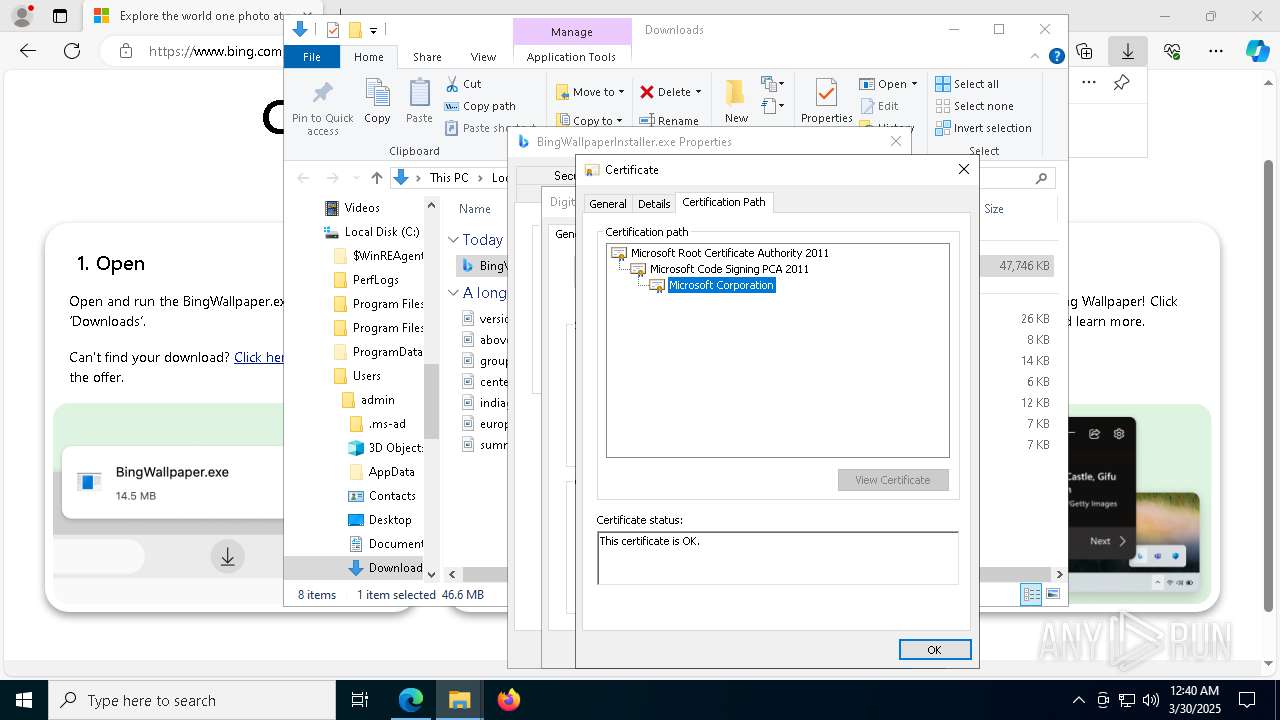1280x720 pixels.
Task: Open Windows Start menu
Action: (24, 700)
